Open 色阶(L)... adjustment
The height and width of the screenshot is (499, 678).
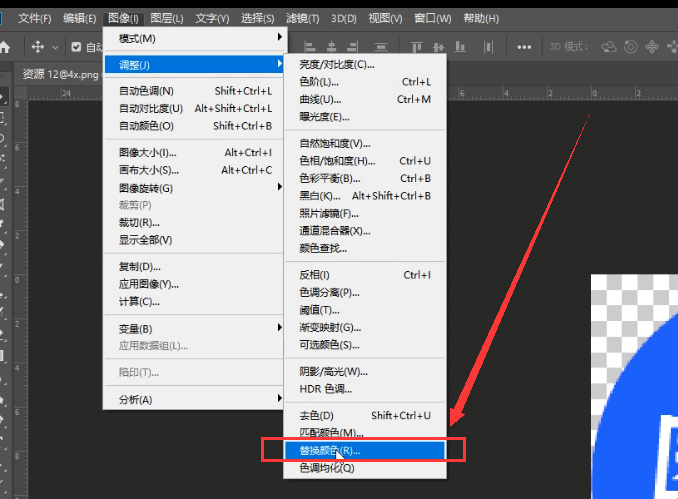pyautogui.click(x=365, y=82)
